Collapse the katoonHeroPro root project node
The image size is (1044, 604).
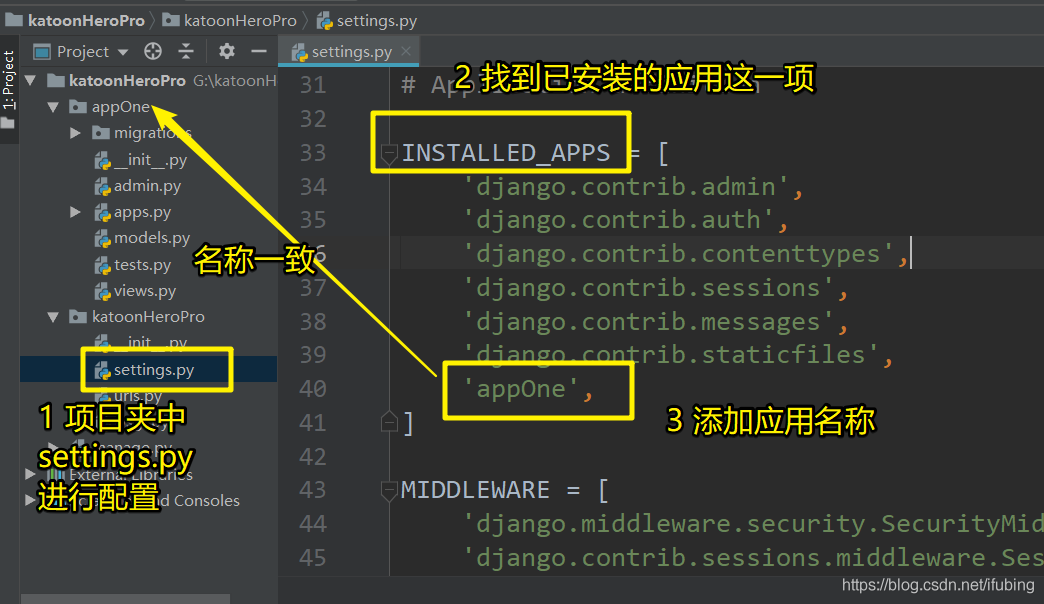pyautogui.click(x=31, y=81)
